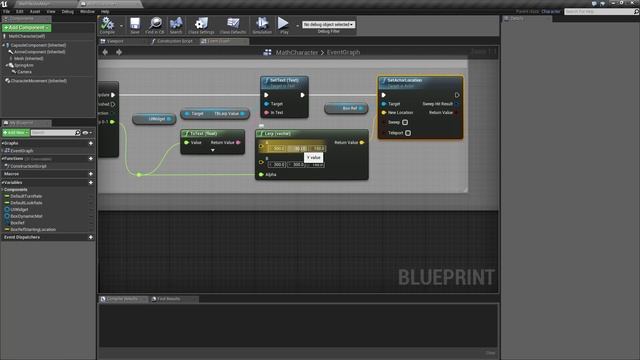640x360 pixels.
Task: Click the Compile toolbar icon
Action: coord(107,25)
